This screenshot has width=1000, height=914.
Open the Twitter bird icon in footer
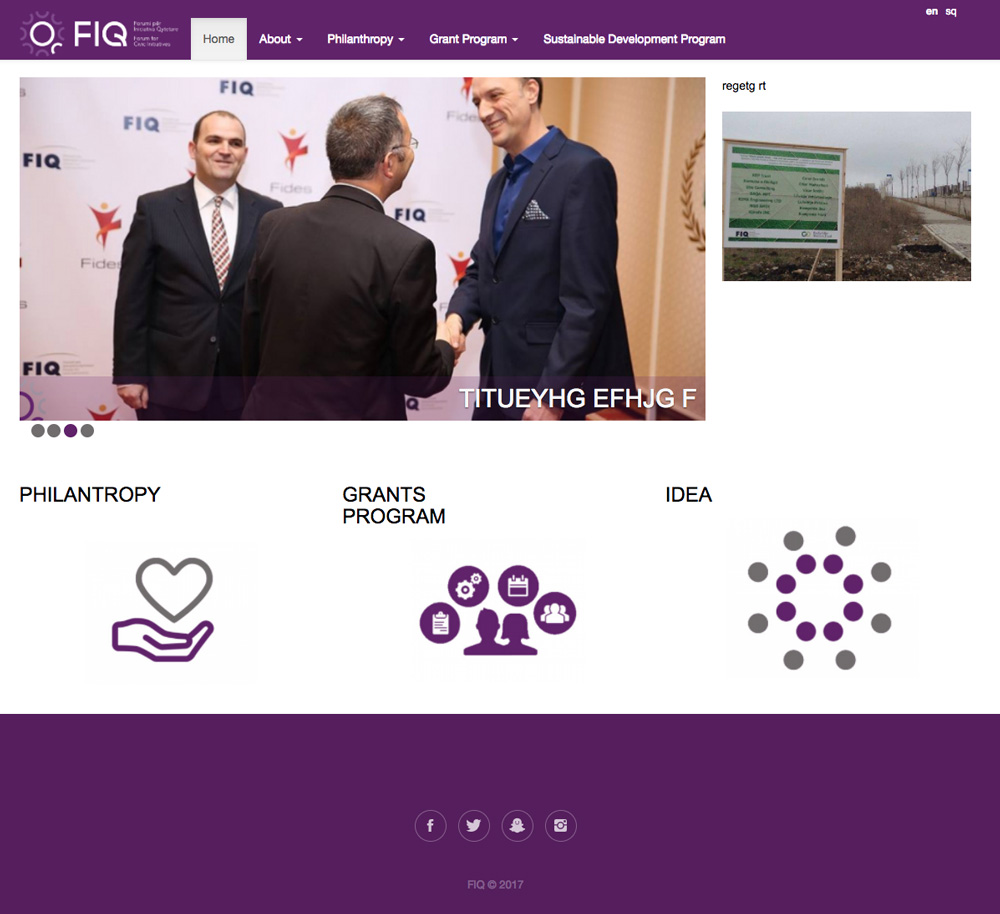(474, 825)
